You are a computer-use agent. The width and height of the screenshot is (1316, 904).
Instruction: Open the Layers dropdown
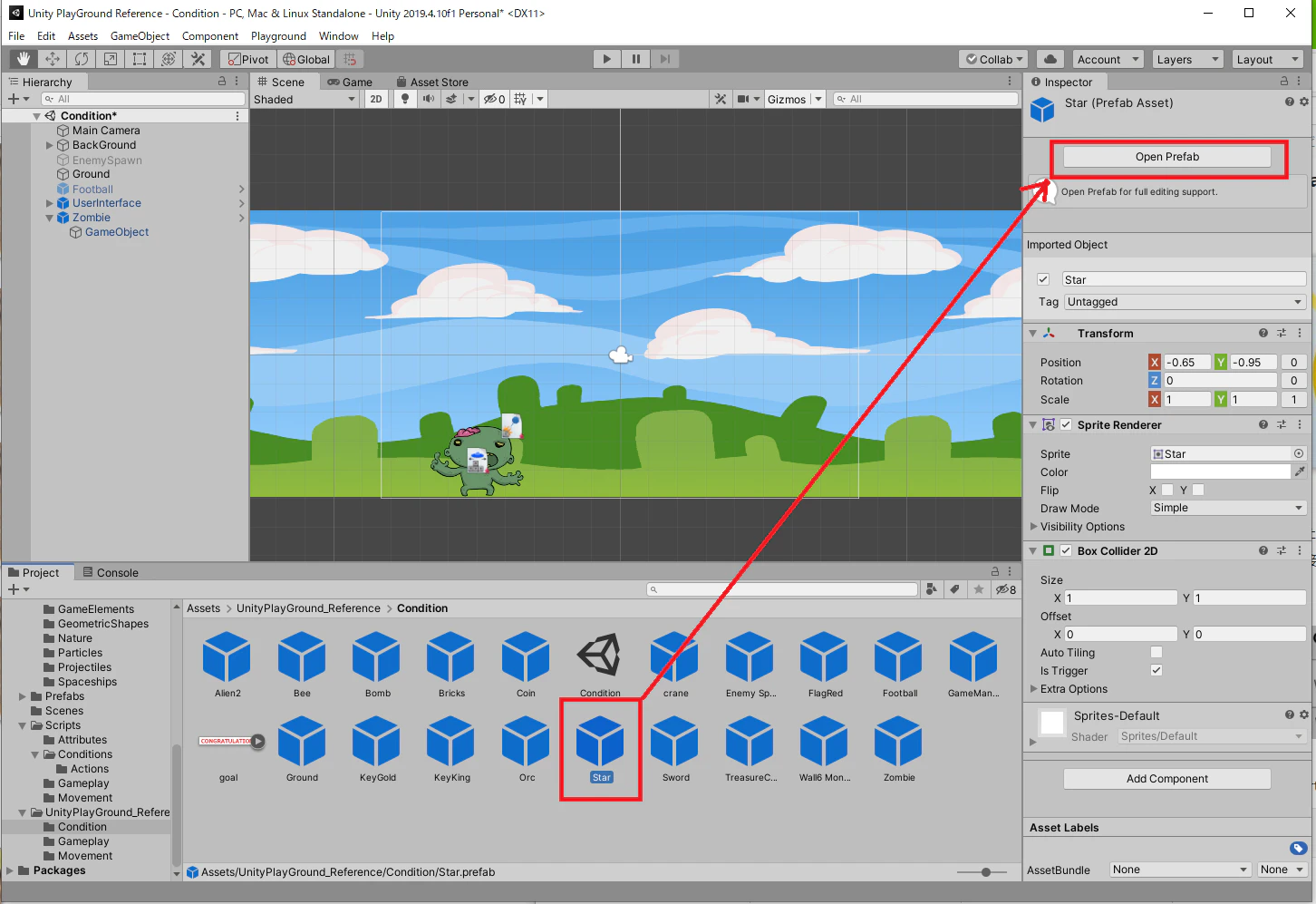[x=1187, y=59]
